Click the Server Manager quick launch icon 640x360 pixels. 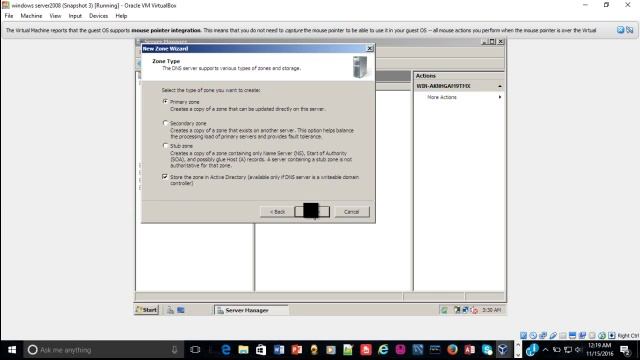tap(170, 310)
